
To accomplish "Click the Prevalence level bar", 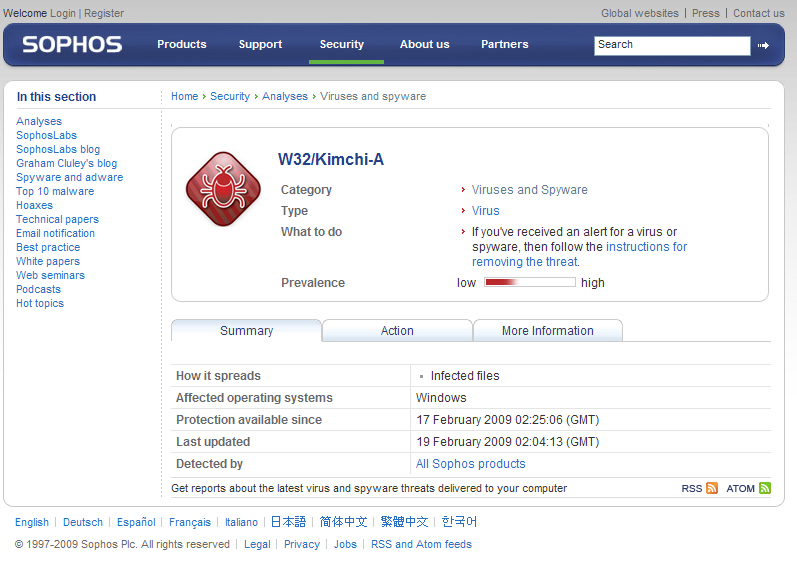I will tap(530, 282).
